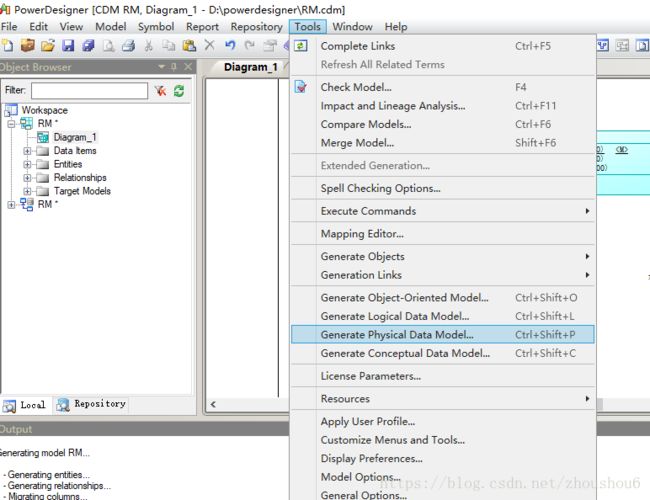This screenshot has height=500, width=650.
Task: Click the pin icon on Object Browser header
Action: [x=174, y=66]
